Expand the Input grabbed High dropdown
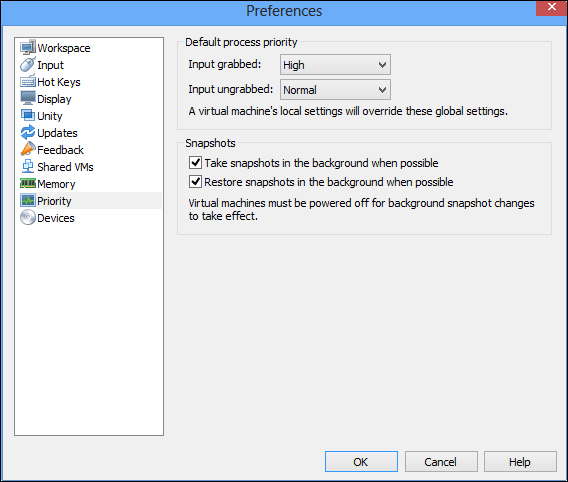 click(335, 65)
